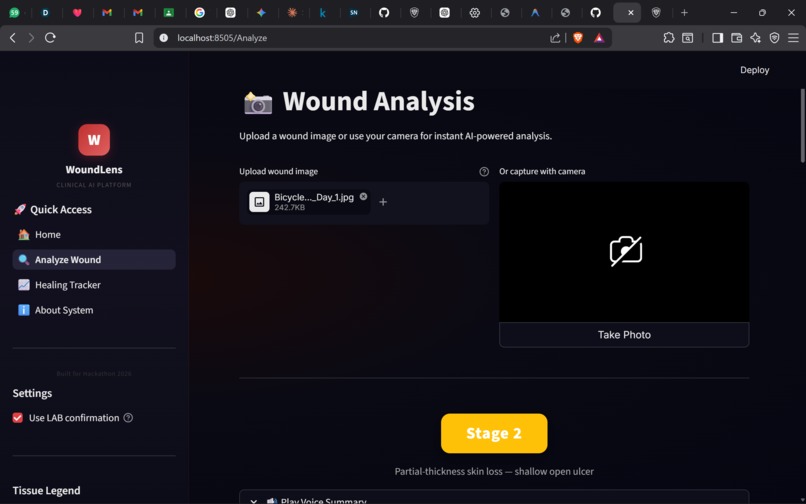Open Healing Tracker page
Screen dimensions: 806x504
94,285
